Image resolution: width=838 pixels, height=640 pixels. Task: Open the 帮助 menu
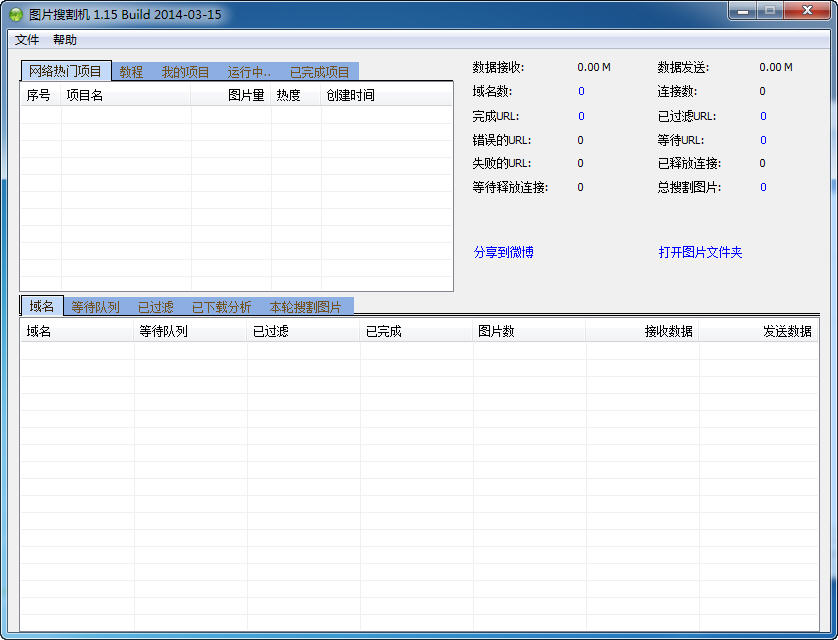point(65,40)
